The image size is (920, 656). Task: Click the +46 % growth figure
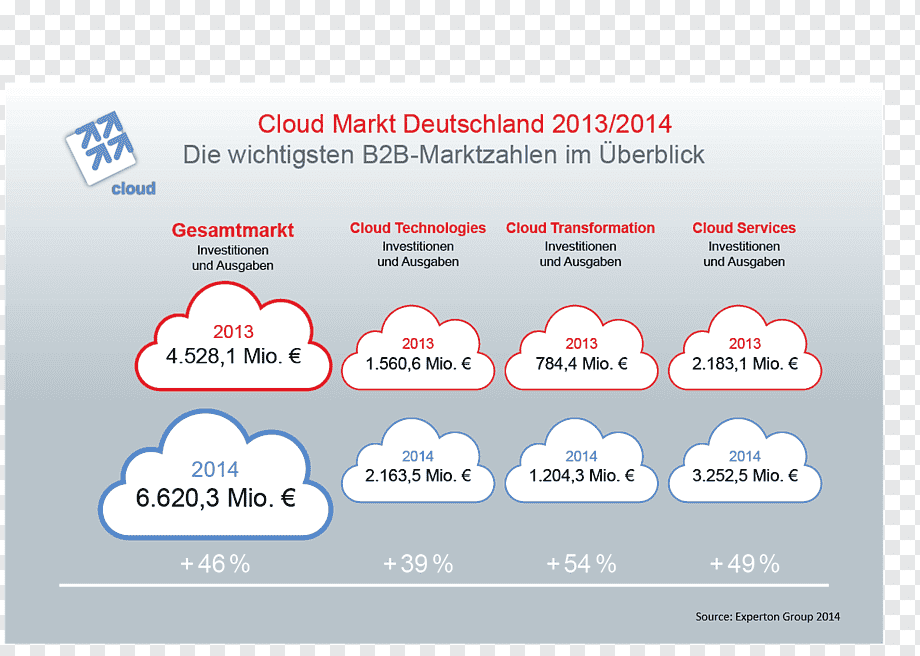(215, 564)
